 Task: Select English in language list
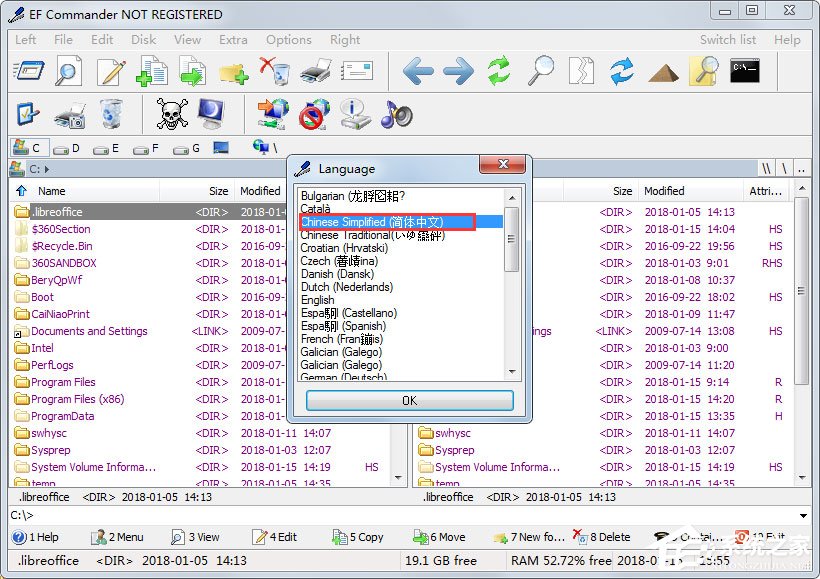pyautogui.click(x=317, y=300)
